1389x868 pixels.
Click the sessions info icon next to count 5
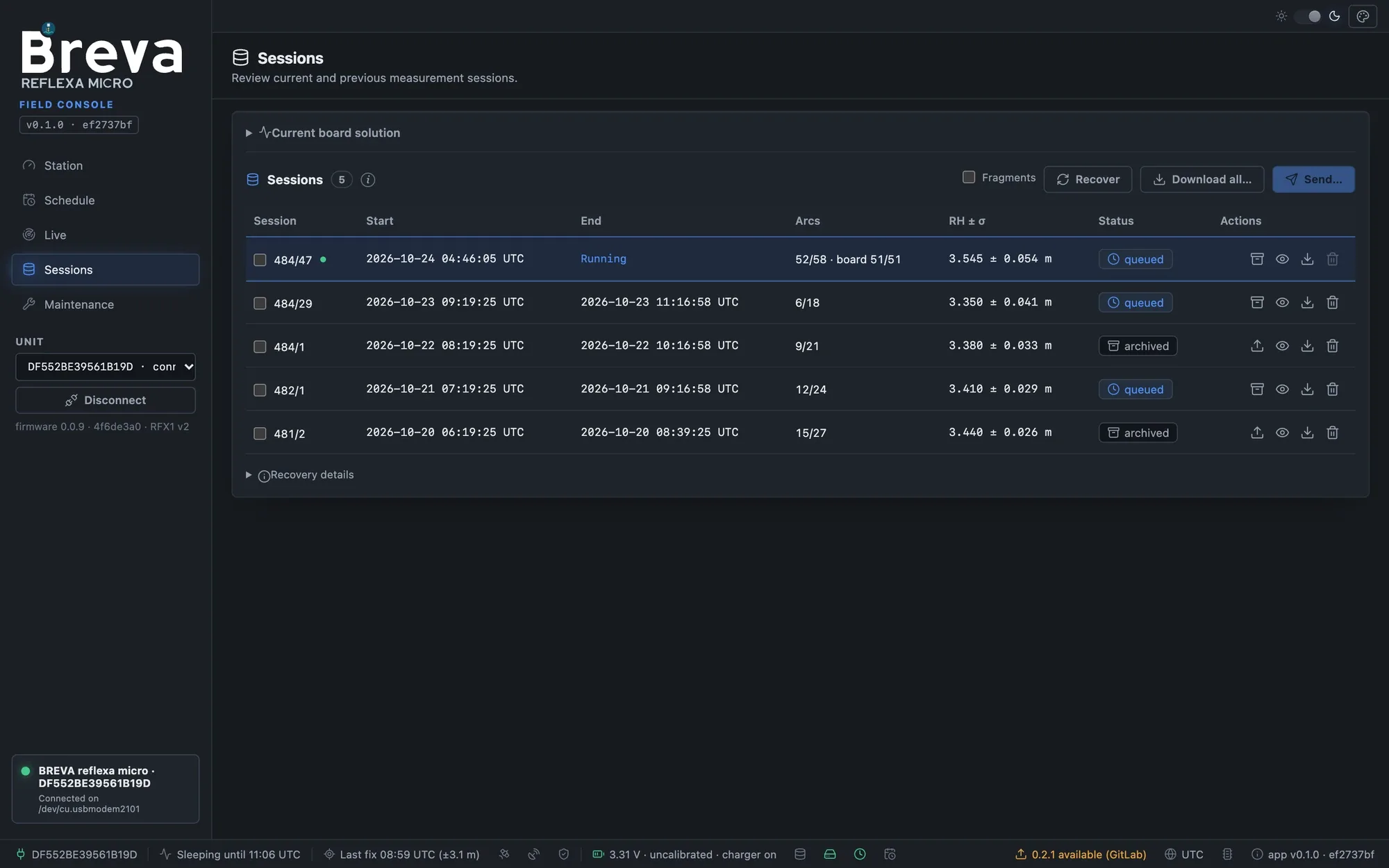tap(368, 180)
